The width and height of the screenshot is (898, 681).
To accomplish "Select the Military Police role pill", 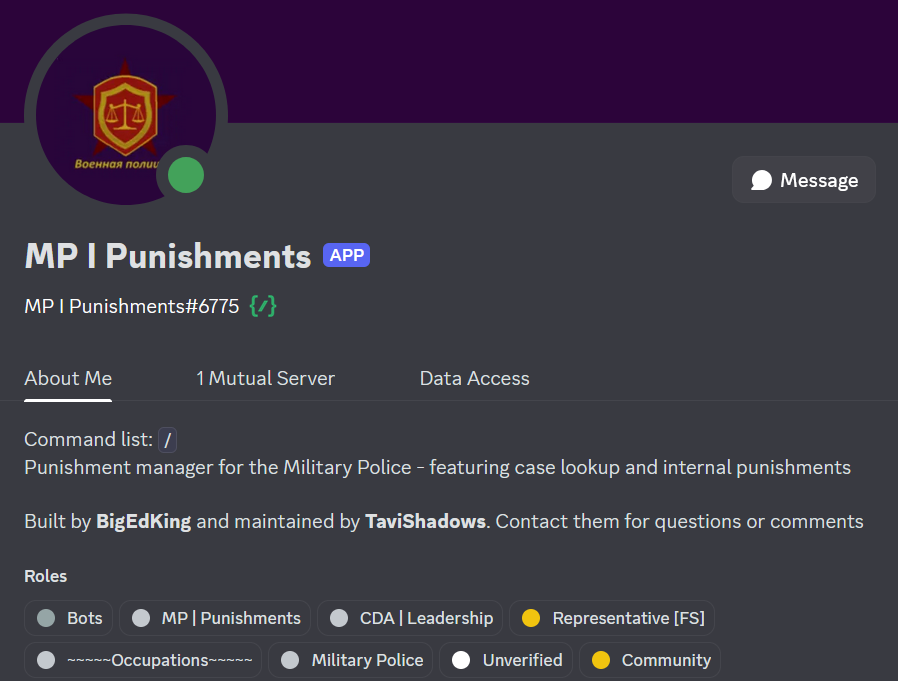I will coord(350,660).
